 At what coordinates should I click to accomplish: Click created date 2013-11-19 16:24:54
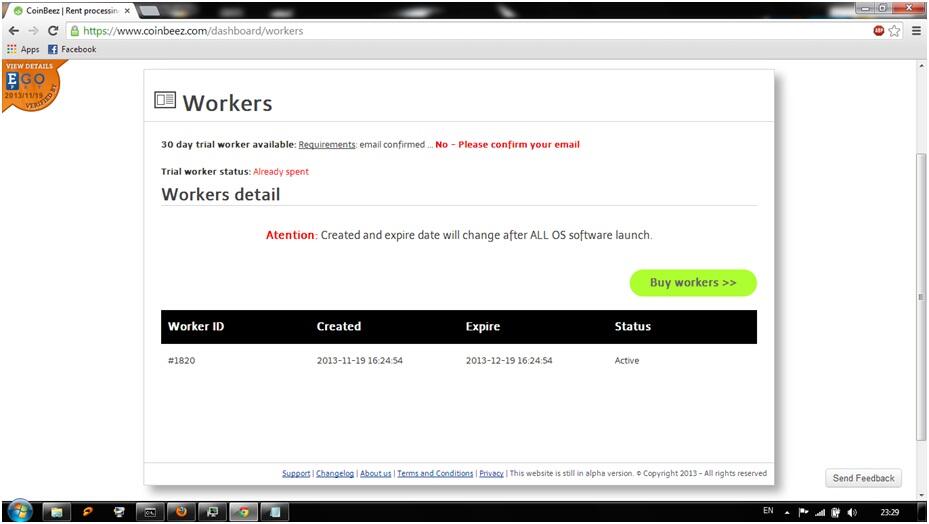pyautogui.click(x=359, y=360)
